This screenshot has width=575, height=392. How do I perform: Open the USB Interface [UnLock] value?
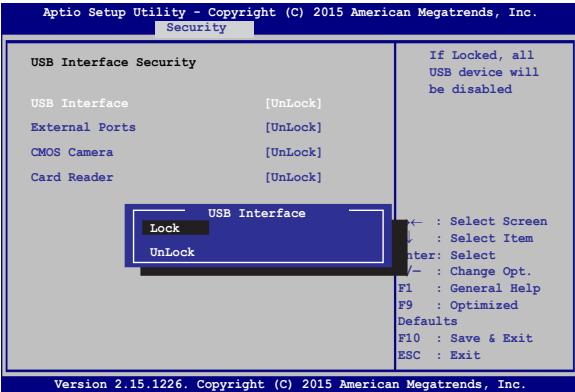click(x=293, y=103)
